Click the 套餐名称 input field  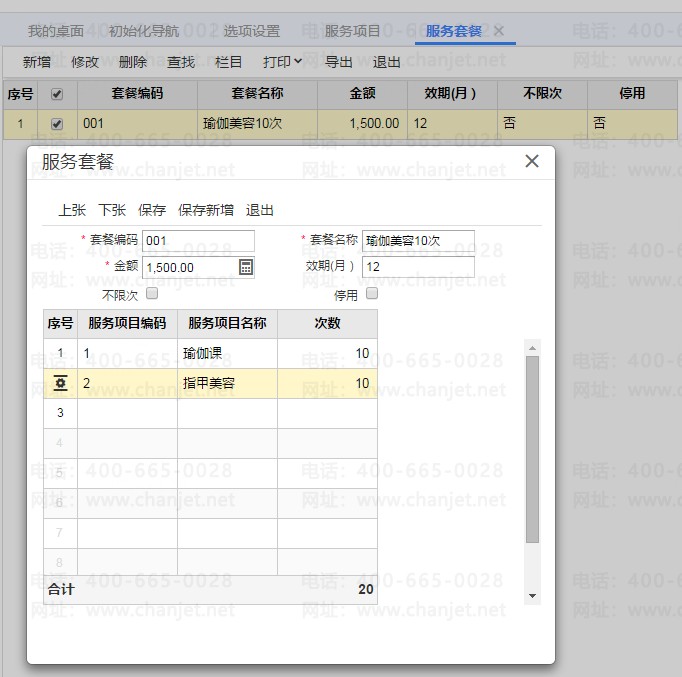[x=417, y=241]
